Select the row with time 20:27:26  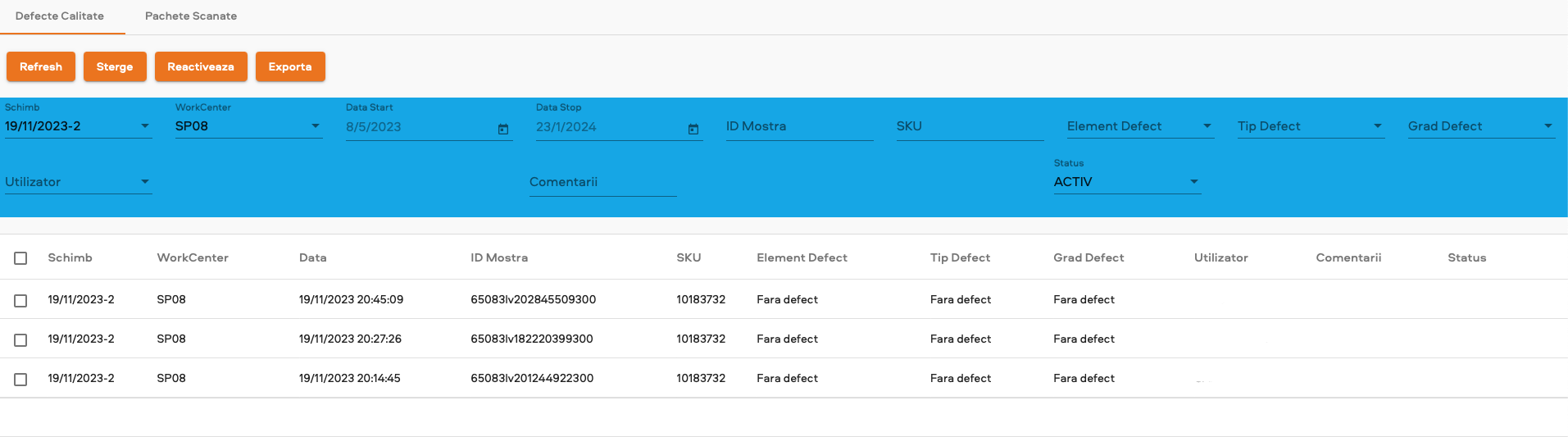pyautogui.click(x=20, y=340)
